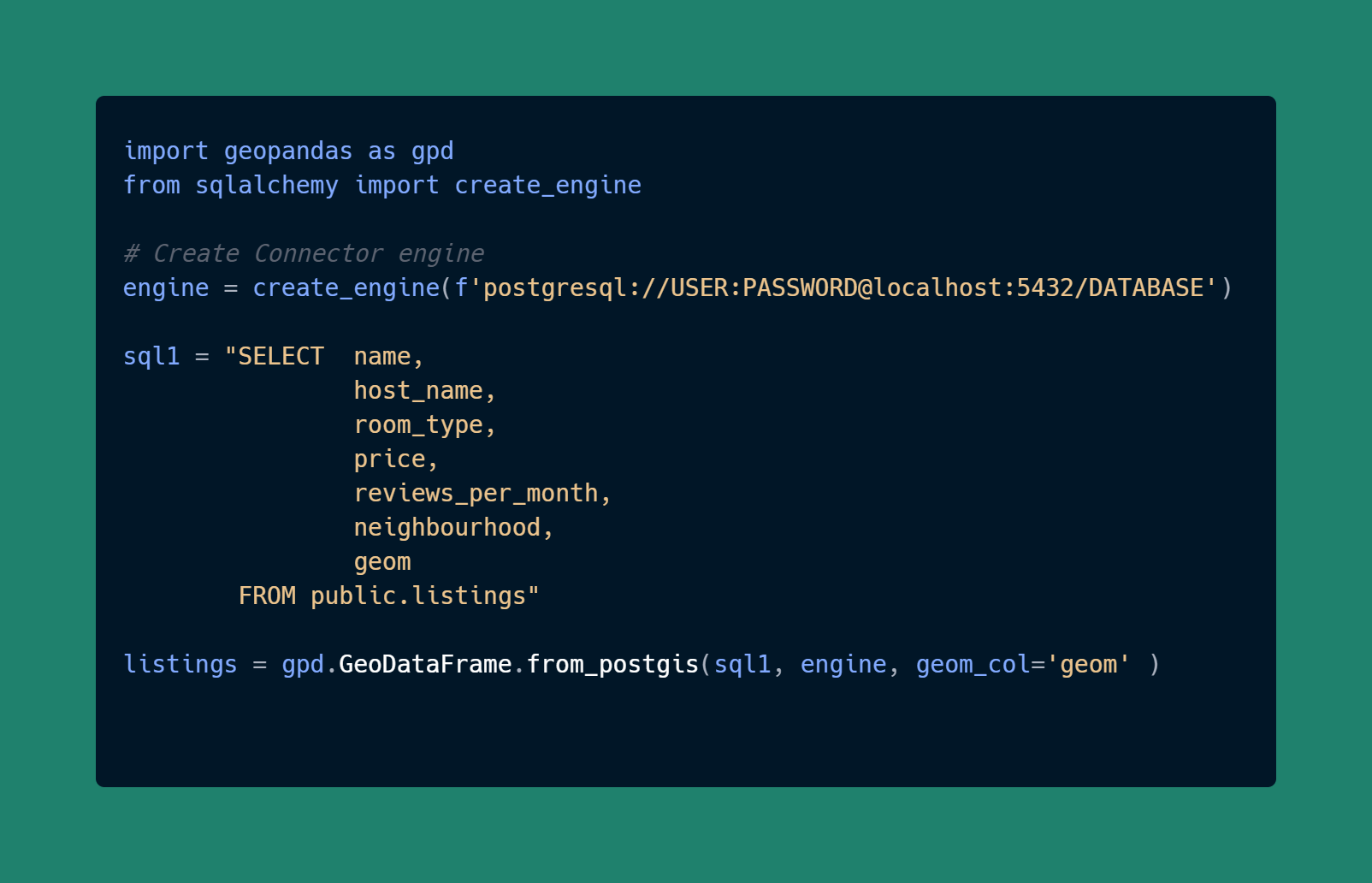Click the neighbourhood column in query
The width and height of the screenshot is (1372, 883).
coord(447,528)
